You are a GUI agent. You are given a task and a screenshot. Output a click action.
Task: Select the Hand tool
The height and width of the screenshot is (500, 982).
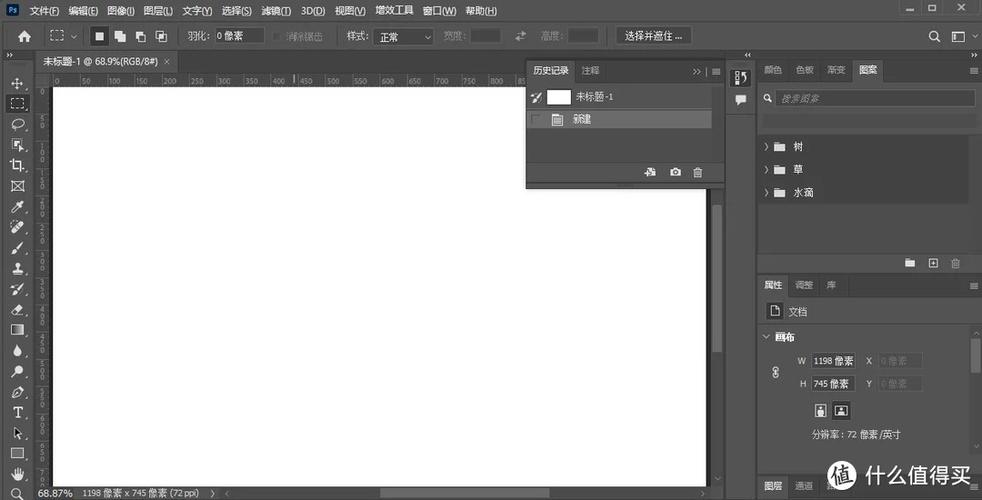(x=18, y=474)
